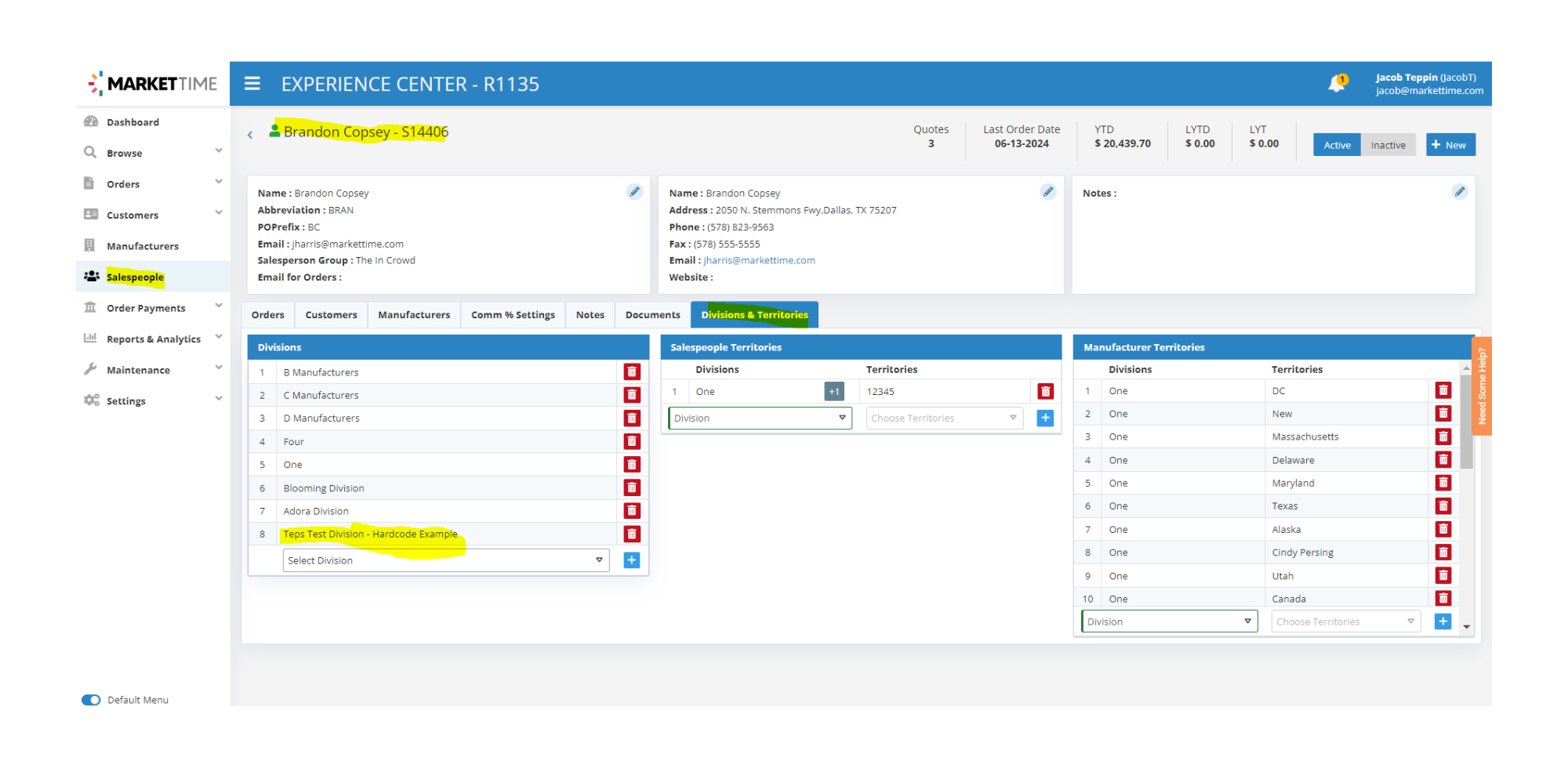Open the Select Division dropdown
The image size is (1568, 768).
446,560
